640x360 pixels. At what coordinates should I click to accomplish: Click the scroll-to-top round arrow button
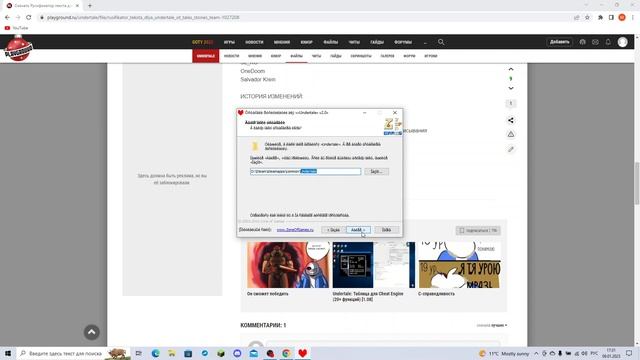point(91,332)
